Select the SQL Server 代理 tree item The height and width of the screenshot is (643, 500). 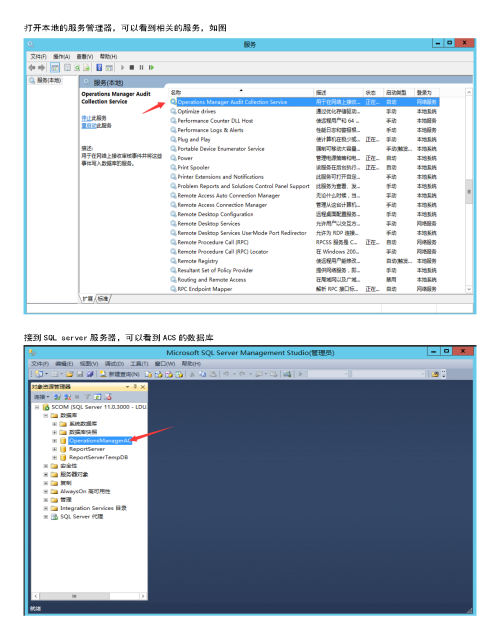click(x=81, y=517)
